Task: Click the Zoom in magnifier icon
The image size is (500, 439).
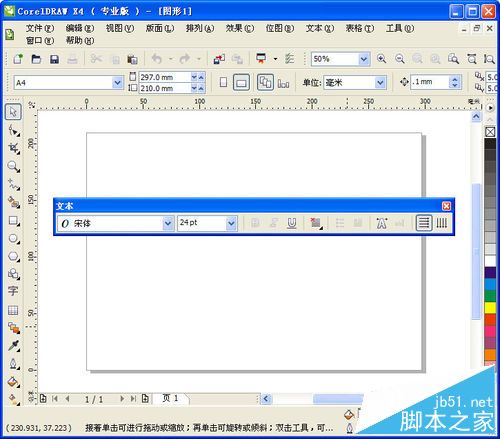Action: click(382, 59)
